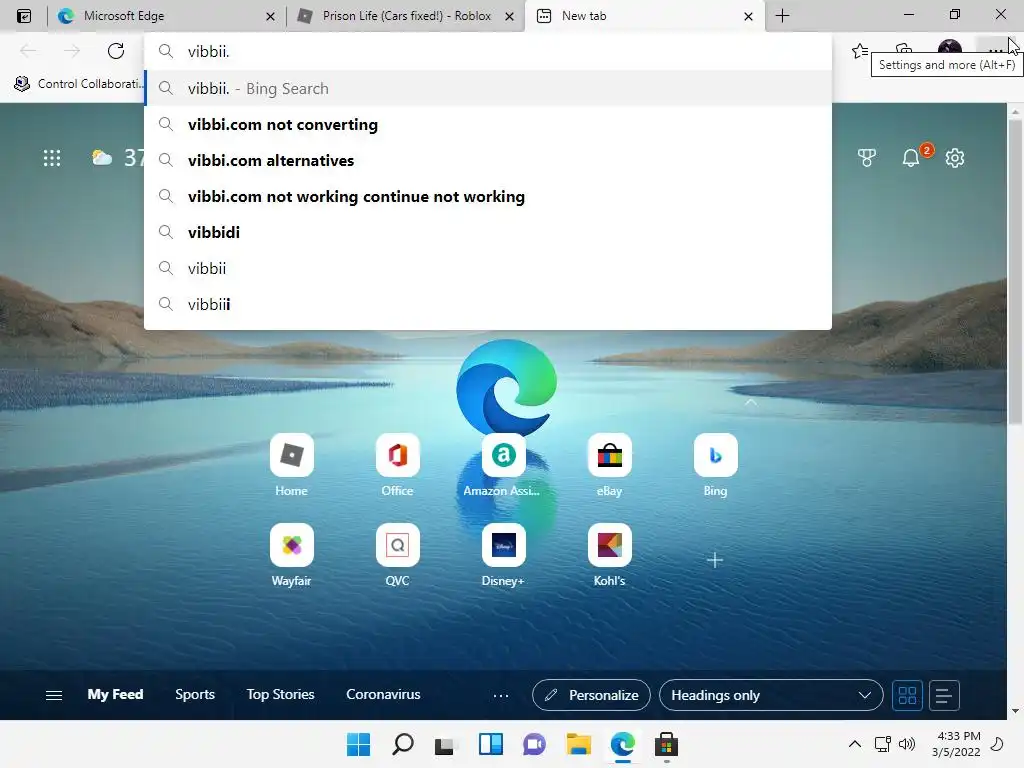Show hidden system tray icons
Image resolution: width=1024 pixels, height=768 pixels.
point(854,744)
